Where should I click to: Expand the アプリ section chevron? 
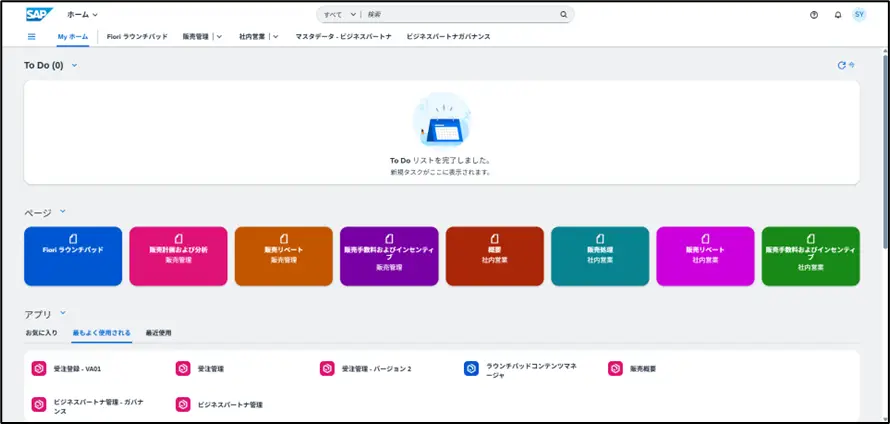62,313
